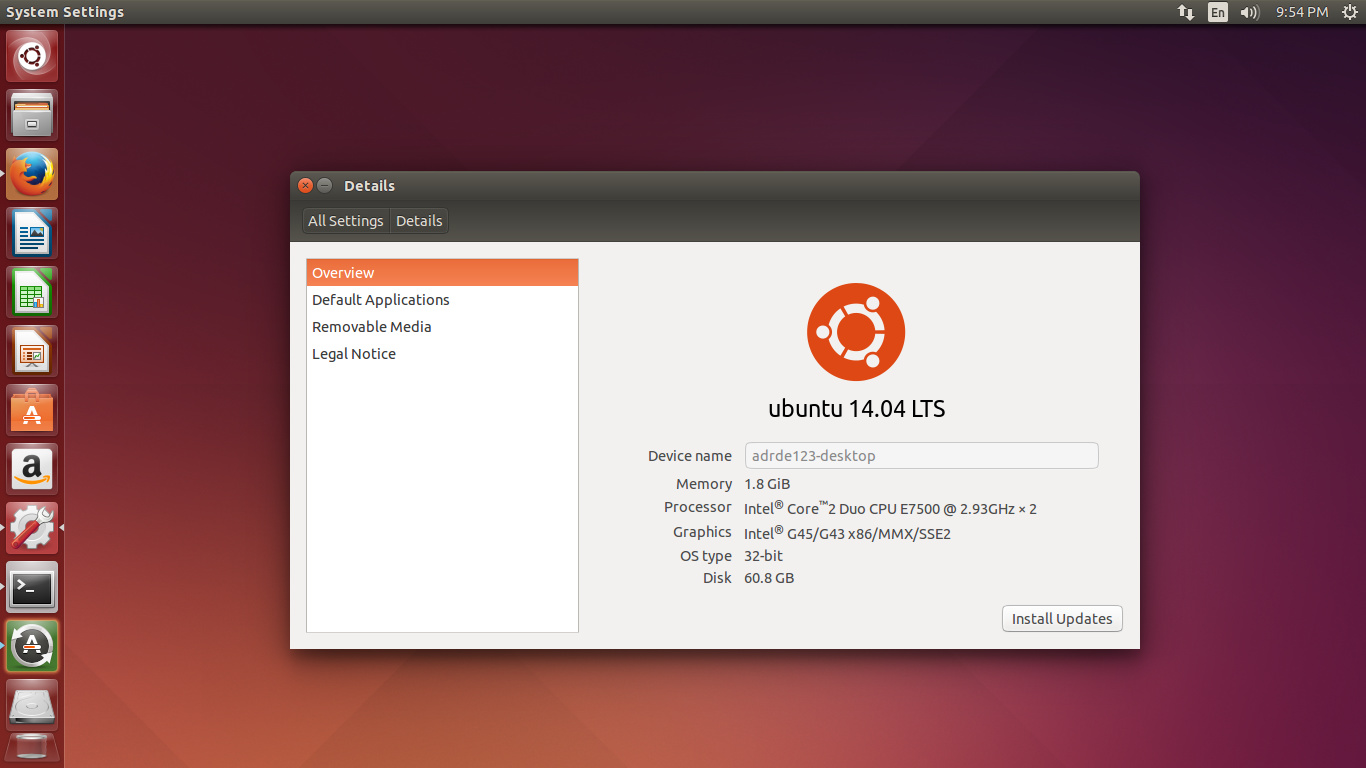Viewport: 1366px width, 768px height.
Task: Click the 'Graphics' label
Action: (x=702, y=532)
